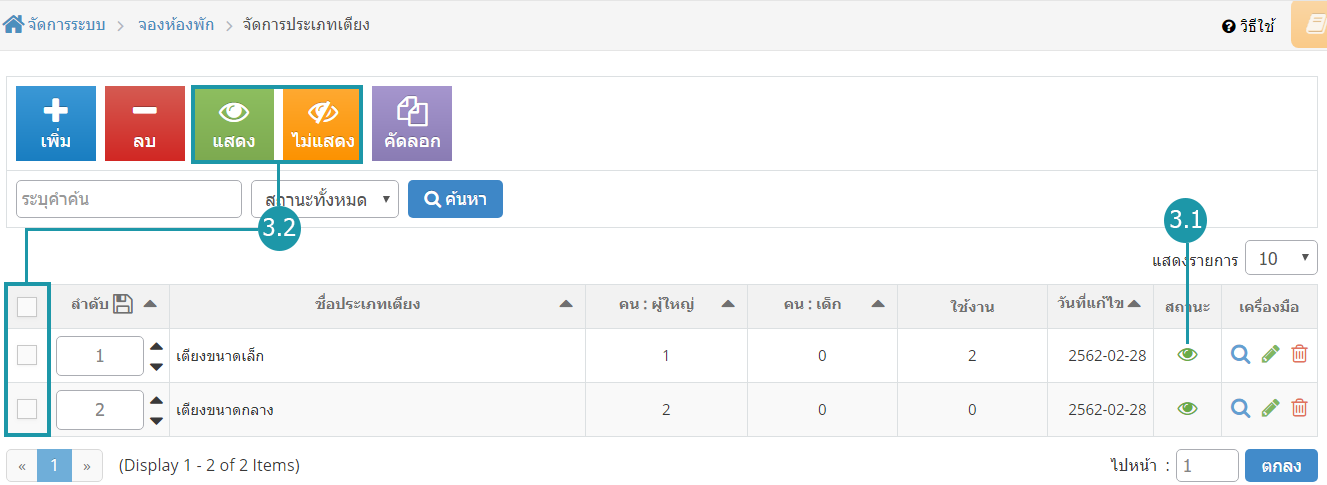Click the magnifier view icon for เตียงขนาดเล็ก
This screenshot has height=485, width=1327.
[x=1241, y=354]
